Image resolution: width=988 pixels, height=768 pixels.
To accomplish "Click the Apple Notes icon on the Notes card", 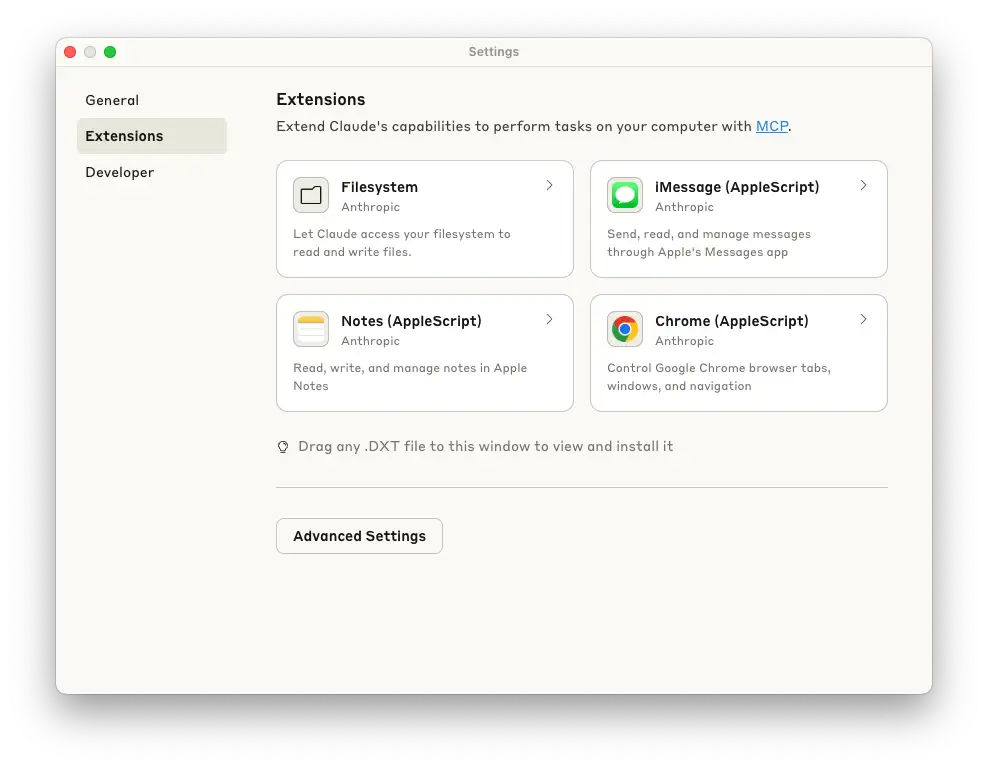I will pos(310,329).
